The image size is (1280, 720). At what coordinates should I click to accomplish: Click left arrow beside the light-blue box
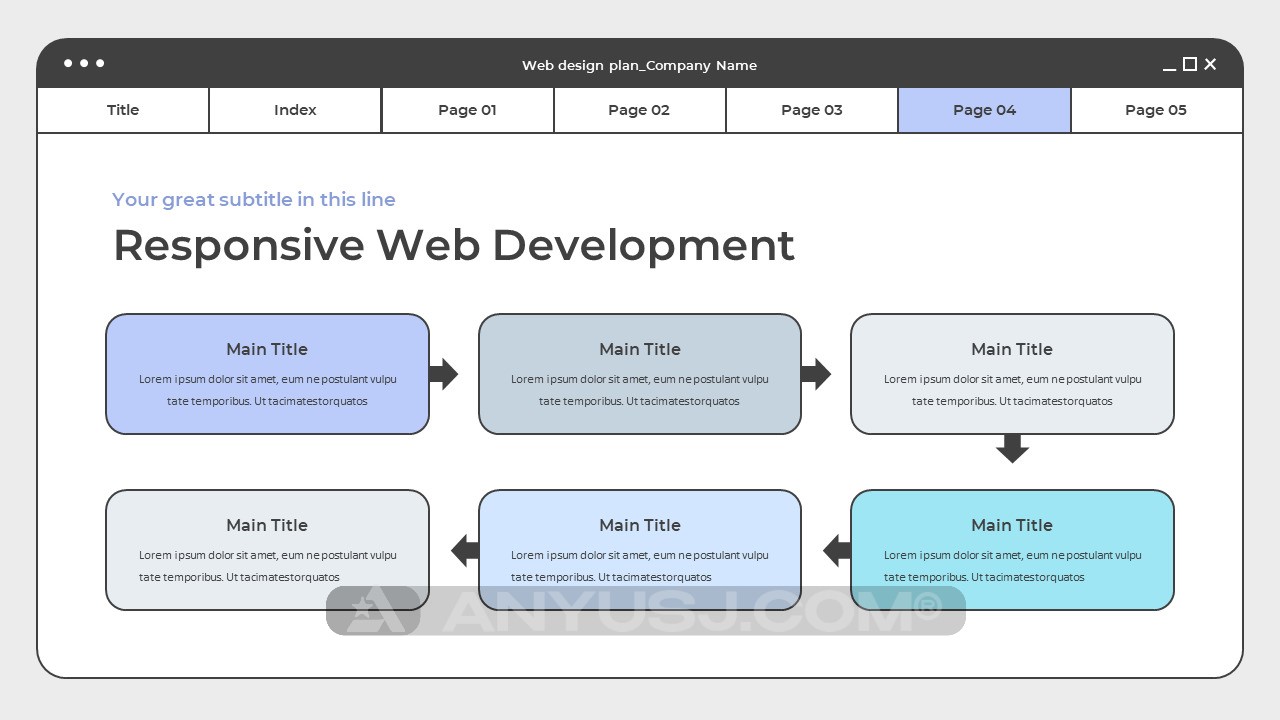tap(465, 550)
